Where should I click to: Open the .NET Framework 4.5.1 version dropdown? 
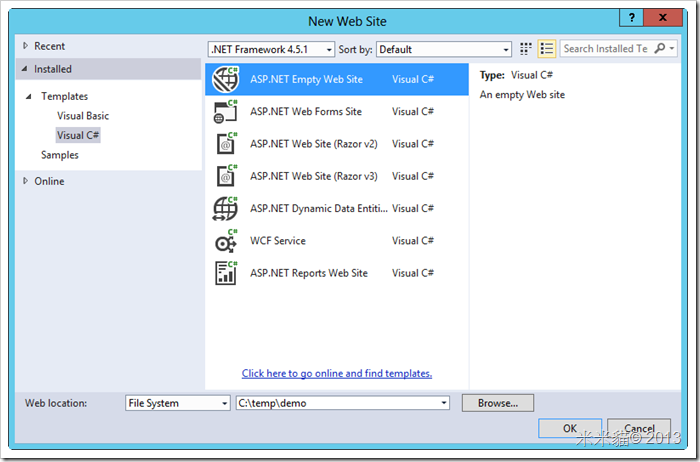click(x=271, y=49)
